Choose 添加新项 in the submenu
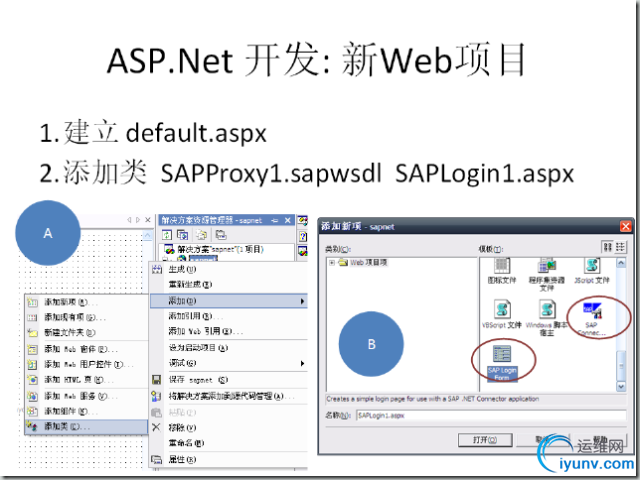Image resolution: width=640 pixels, height=480 pixels. pos(86,302)
